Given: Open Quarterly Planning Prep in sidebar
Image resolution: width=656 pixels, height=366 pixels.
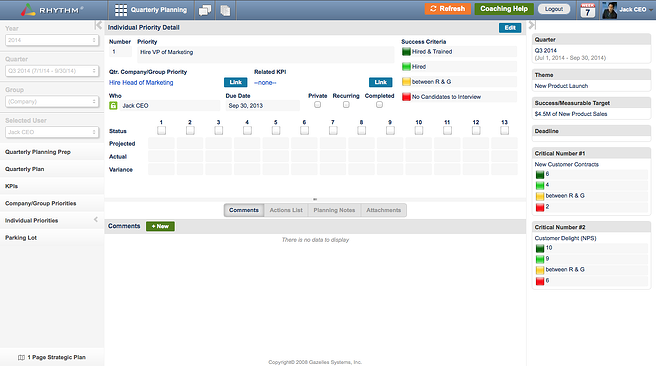Looking at the screenshot, I should pyautogui.click(x=52, y=152).
